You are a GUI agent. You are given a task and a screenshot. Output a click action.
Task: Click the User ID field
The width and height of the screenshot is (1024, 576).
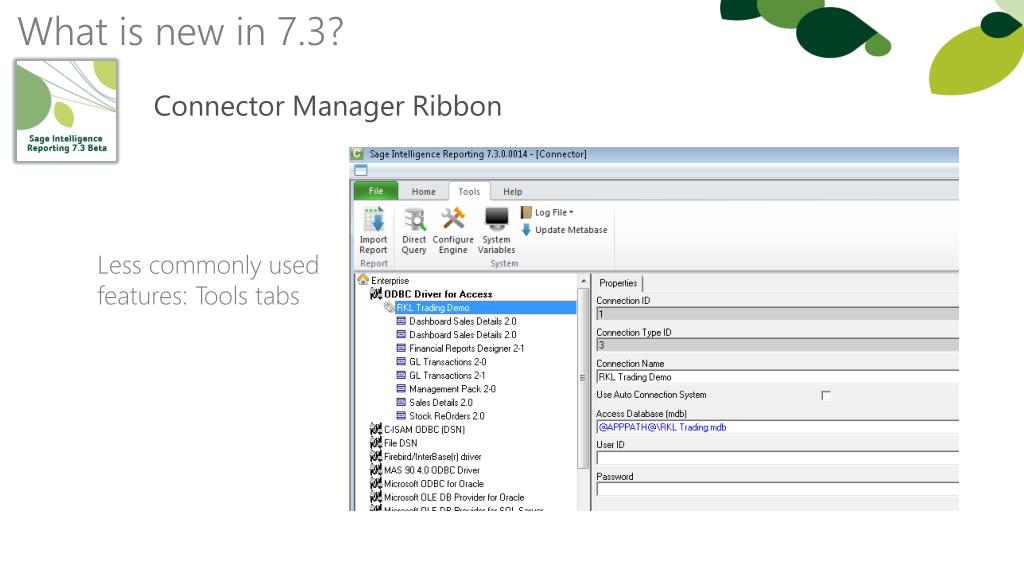777,458
